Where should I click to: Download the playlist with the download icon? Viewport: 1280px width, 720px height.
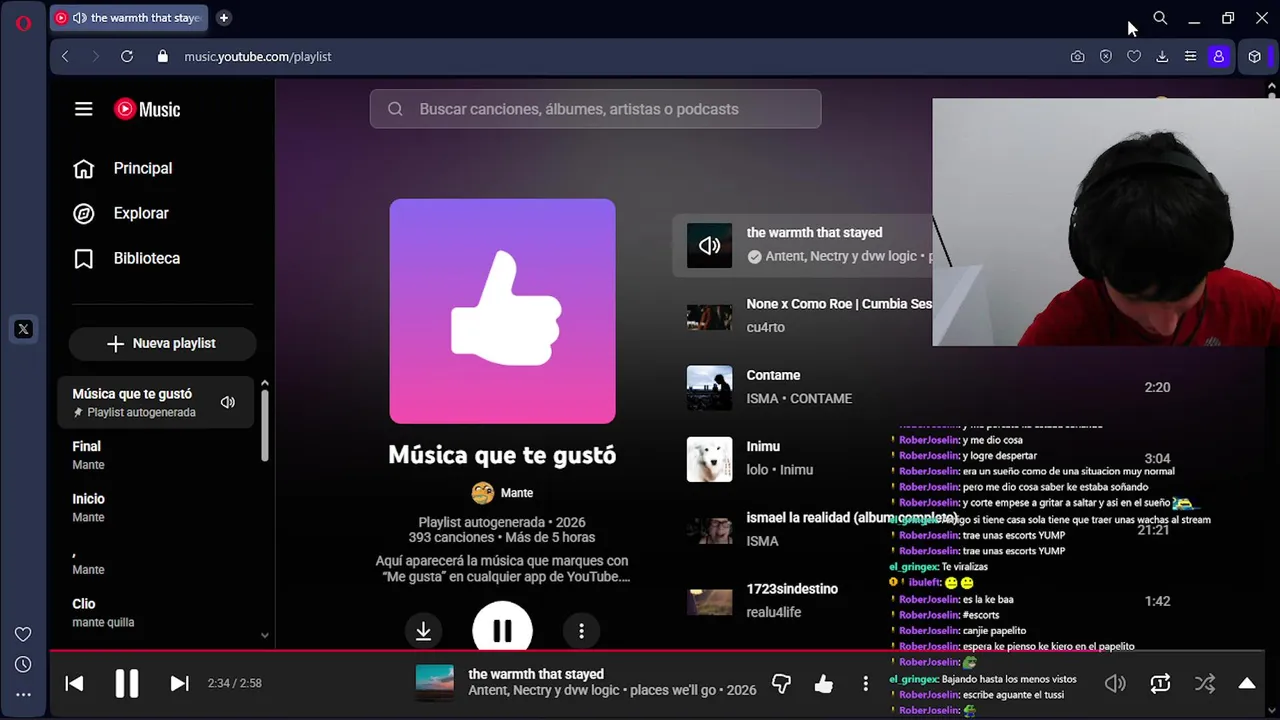(x=423, y=631)
